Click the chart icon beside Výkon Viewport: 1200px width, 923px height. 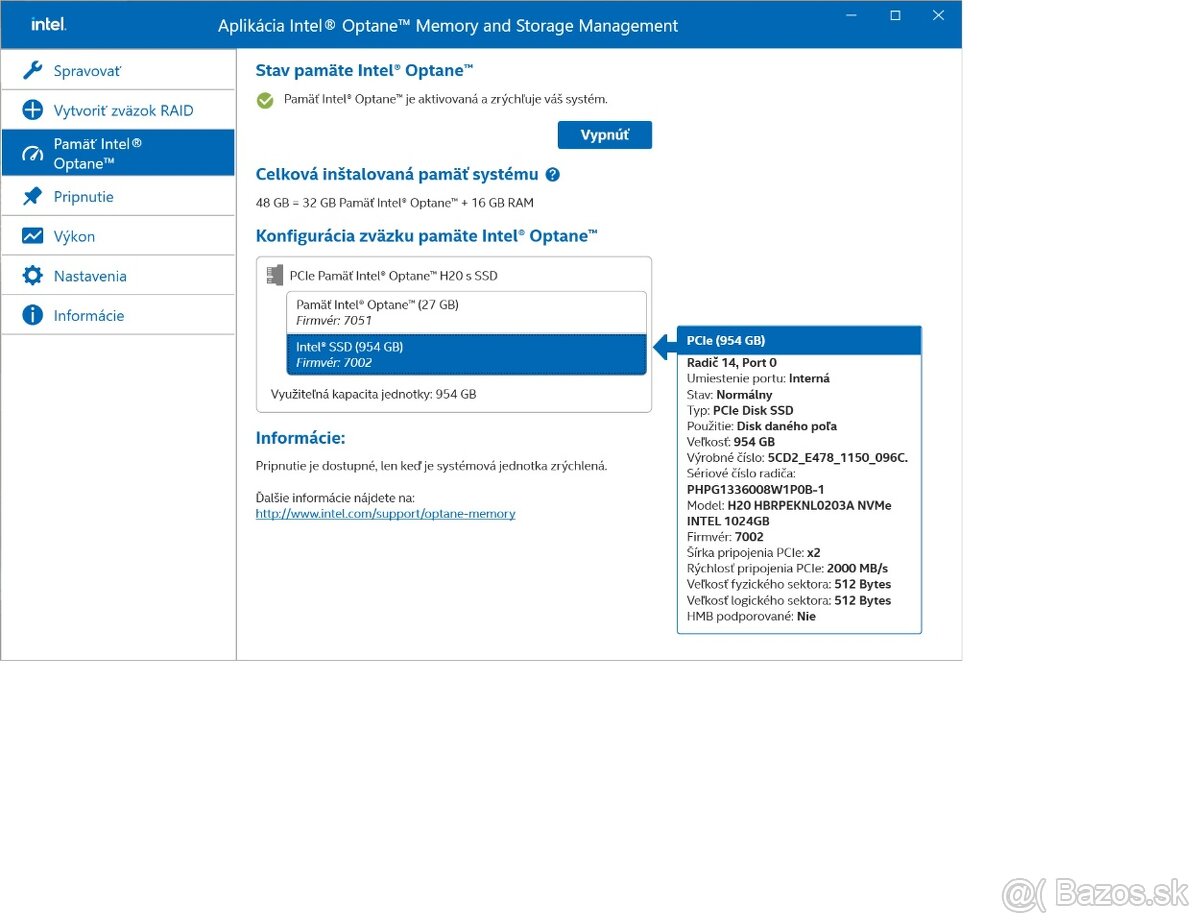32,236
